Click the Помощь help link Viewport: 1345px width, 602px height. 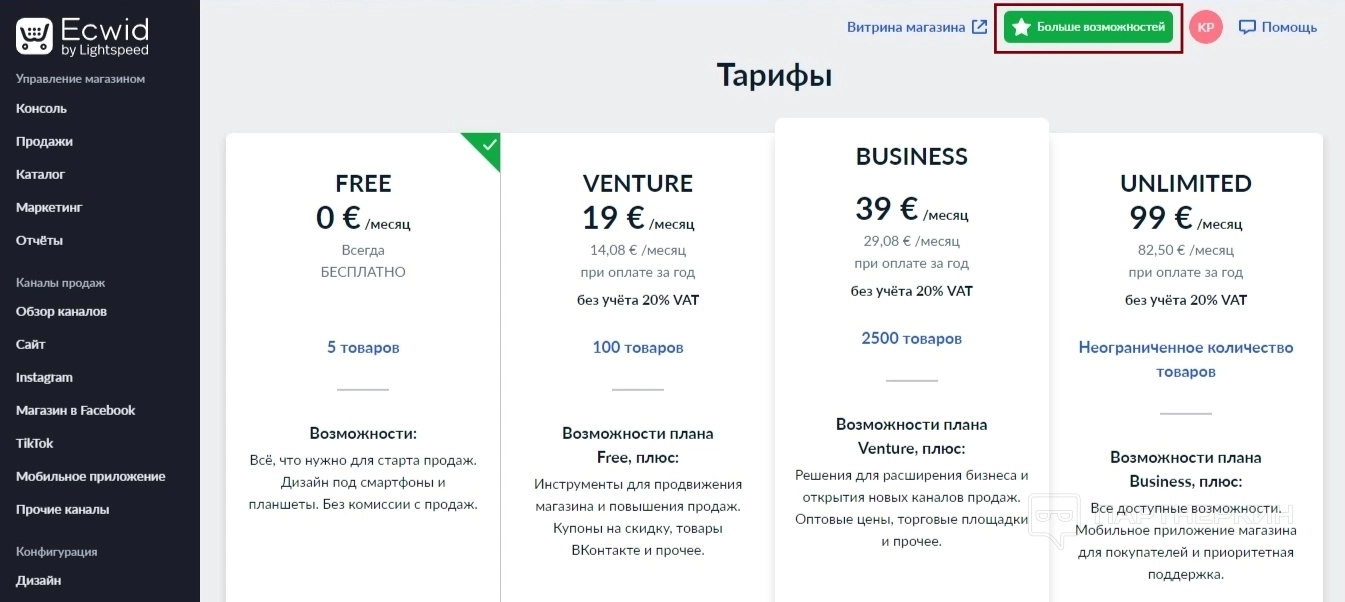click(x=1289, y=28)
